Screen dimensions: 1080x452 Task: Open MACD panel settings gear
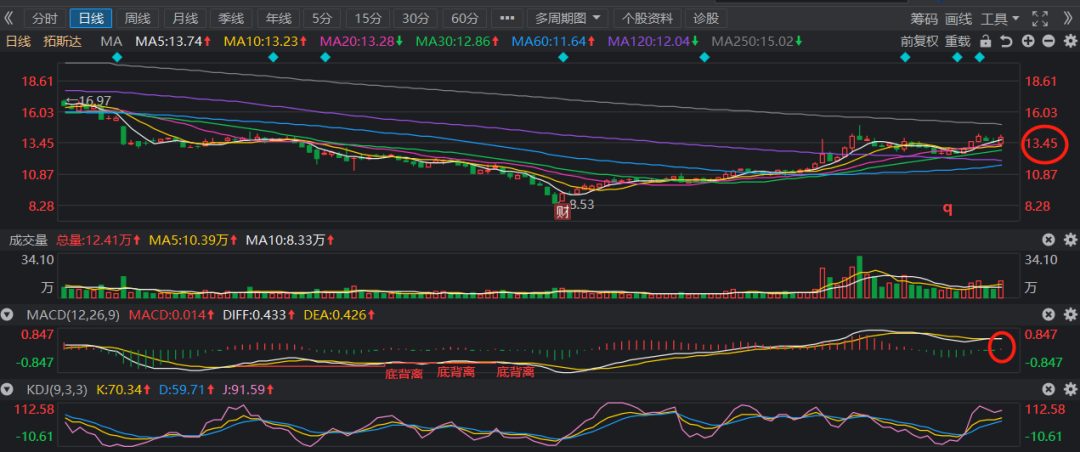click(1069, 315)
